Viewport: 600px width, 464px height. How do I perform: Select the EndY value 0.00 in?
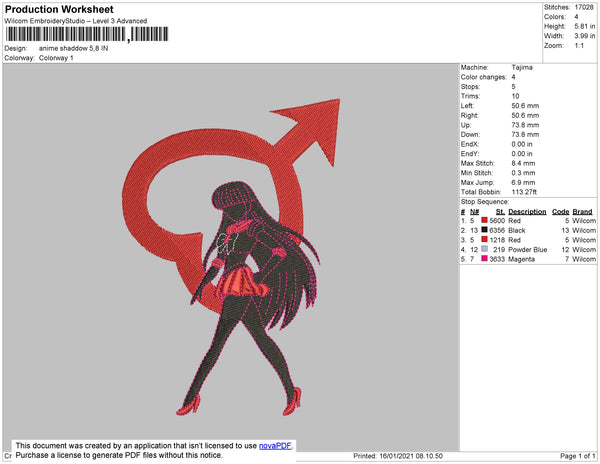tap(522, 154)
